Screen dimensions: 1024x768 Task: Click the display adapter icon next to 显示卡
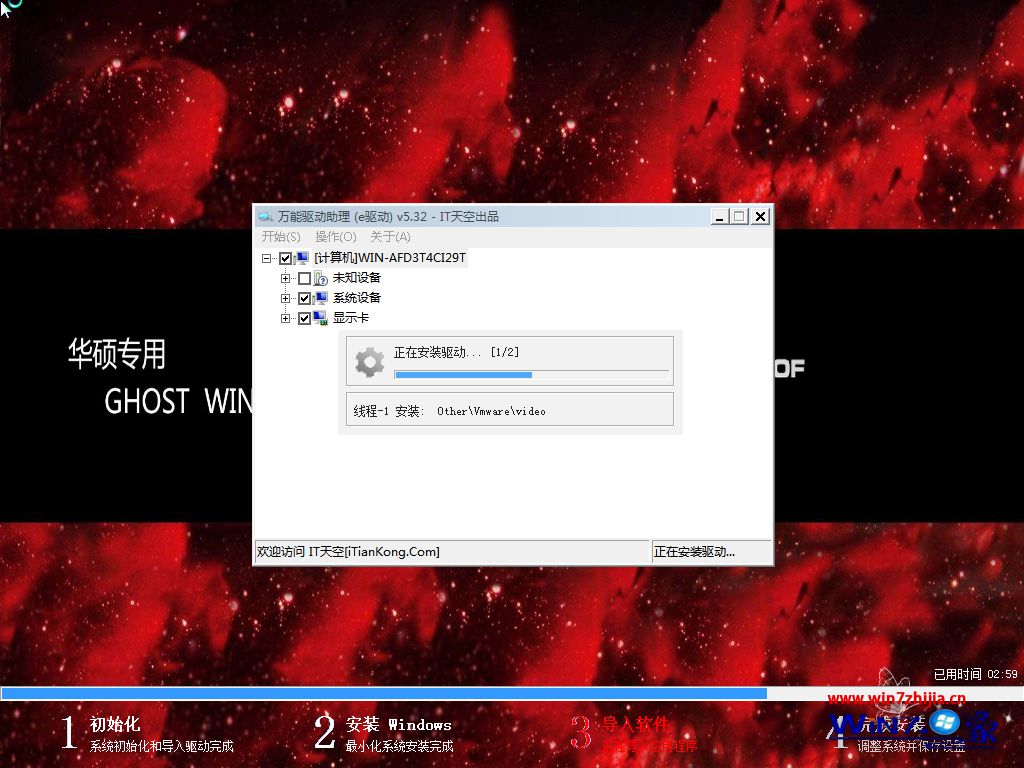coord(321,318)
